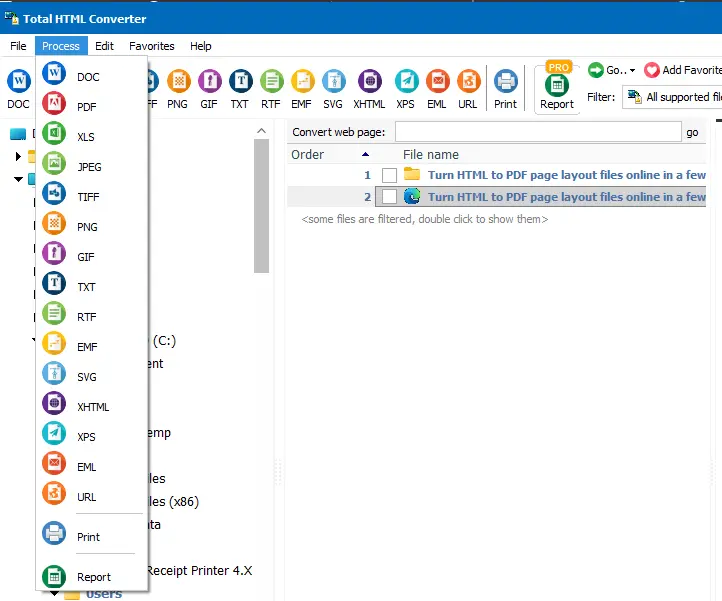Choose PDF in the Process menu
Screen dimensions: 722x601
91,106
